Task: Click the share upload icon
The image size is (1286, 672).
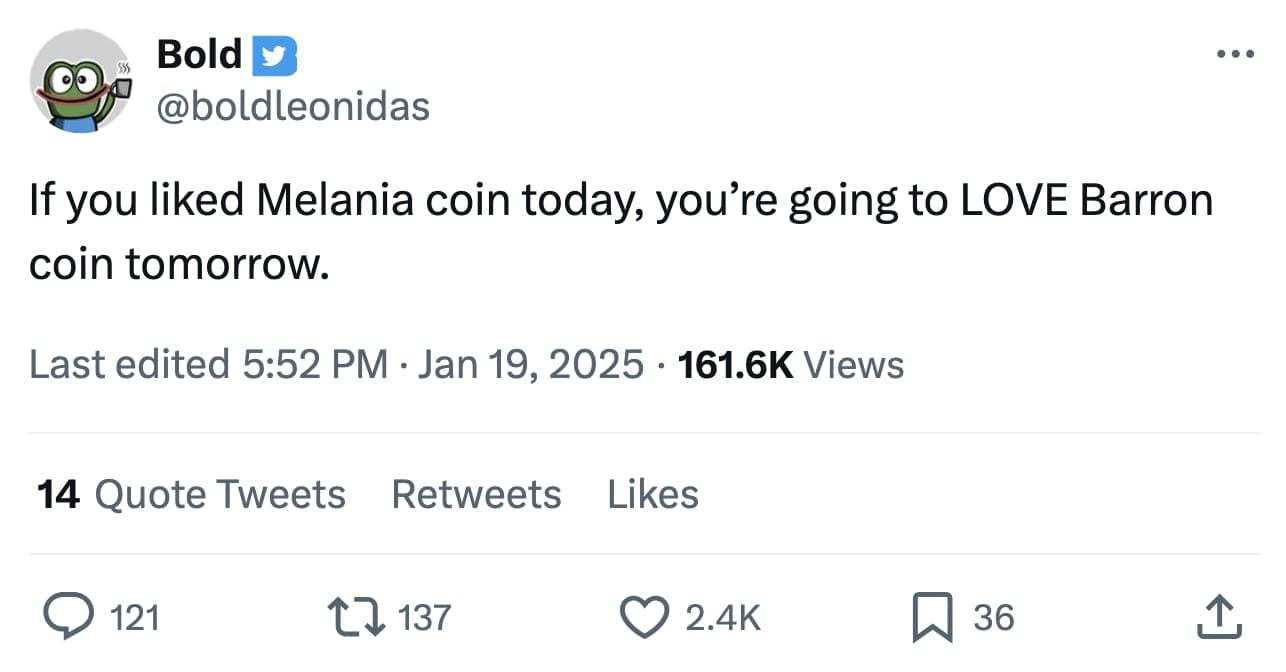Action: click(1221, 618)
